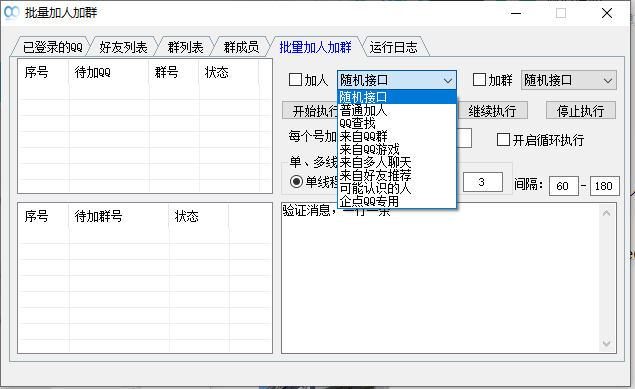This screenshot has height=389, width=635.
Task: Enable the 加群 checkbox
Action: tap(479, 80)
